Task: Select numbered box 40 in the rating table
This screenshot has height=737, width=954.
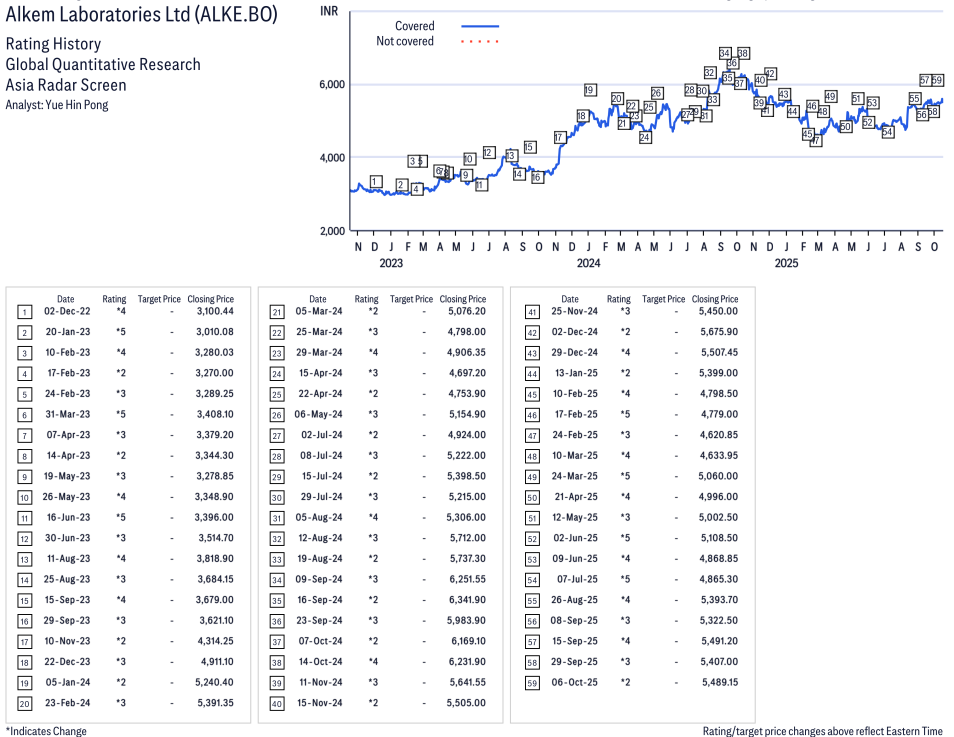Action: click(276, 703)
